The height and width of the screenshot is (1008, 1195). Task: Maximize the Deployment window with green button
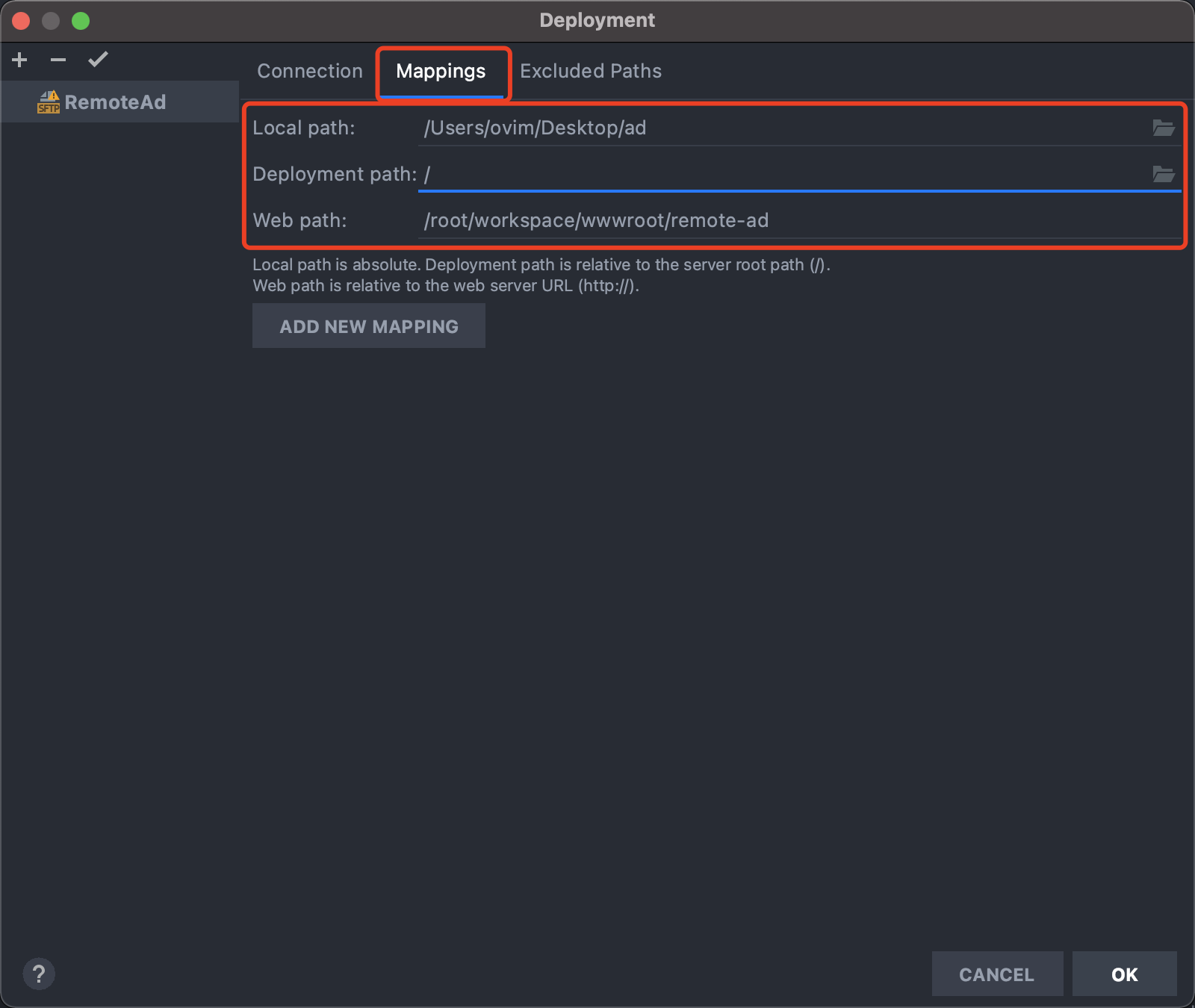click(81, 21)
